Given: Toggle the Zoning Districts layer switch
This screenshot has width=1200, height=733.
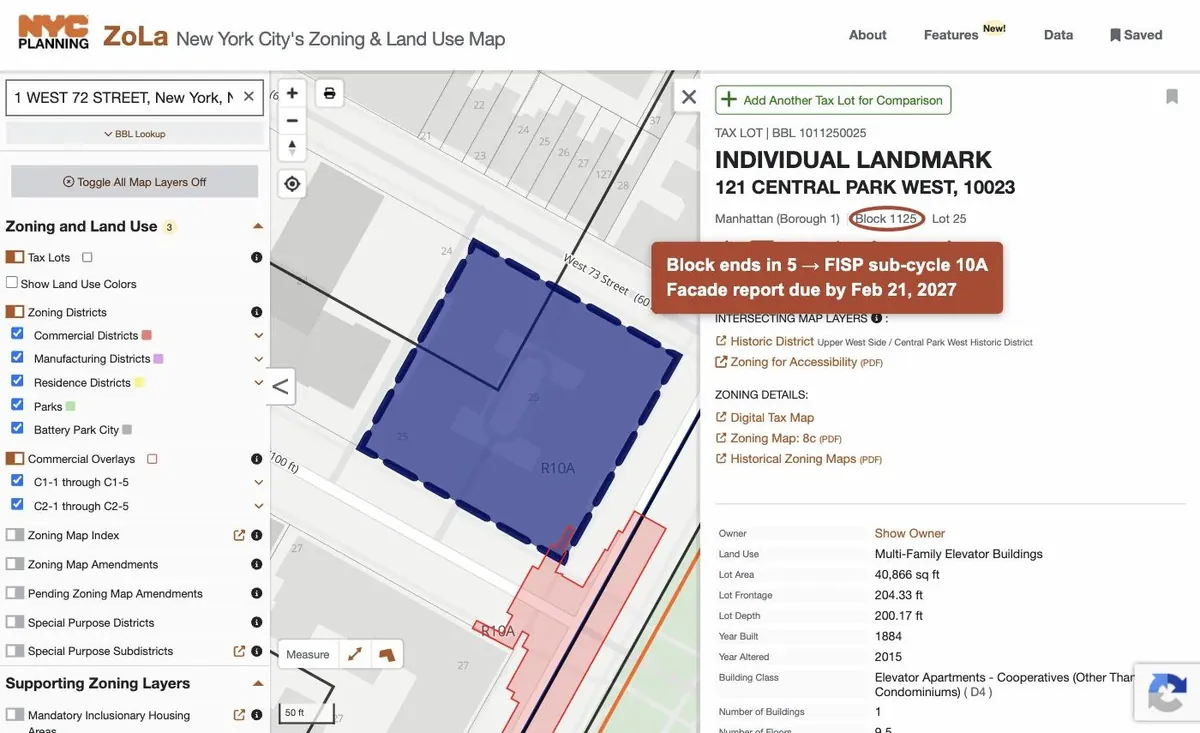Looking at the screenshot, I should click(x=14, y=312).
